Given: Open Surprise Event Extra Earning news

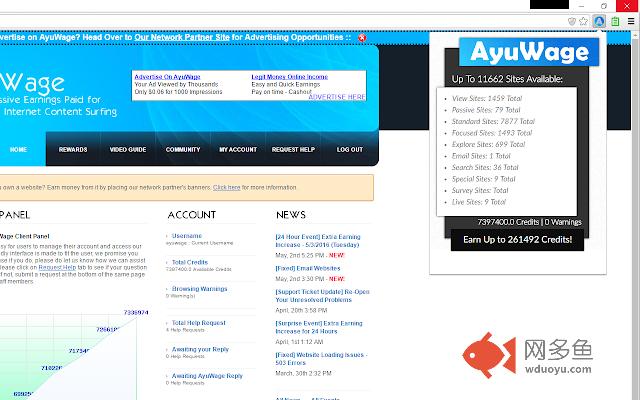Looking at the screenshot, I should click(x=319, y=327).
